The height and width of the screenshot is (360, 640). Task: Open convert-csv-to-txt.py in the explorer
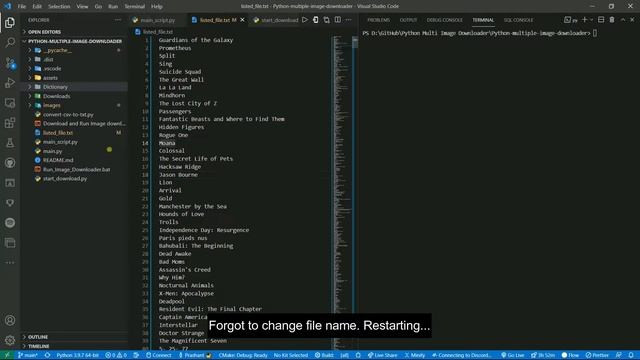pos(68,114)
